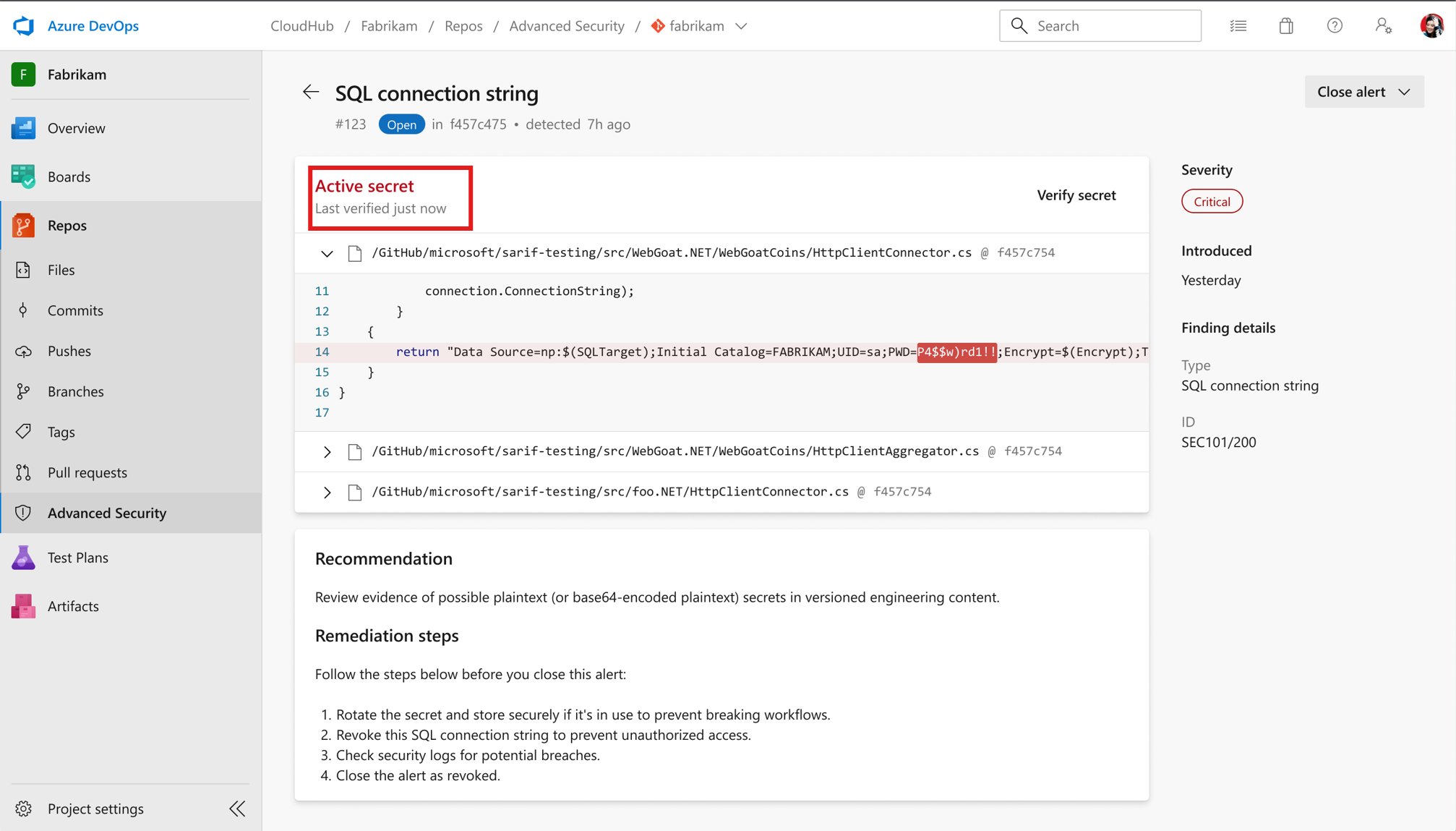This screenshot has height=831, width=1456.
Task: Open the Close alert dropdown
Action: point(1364,92)
